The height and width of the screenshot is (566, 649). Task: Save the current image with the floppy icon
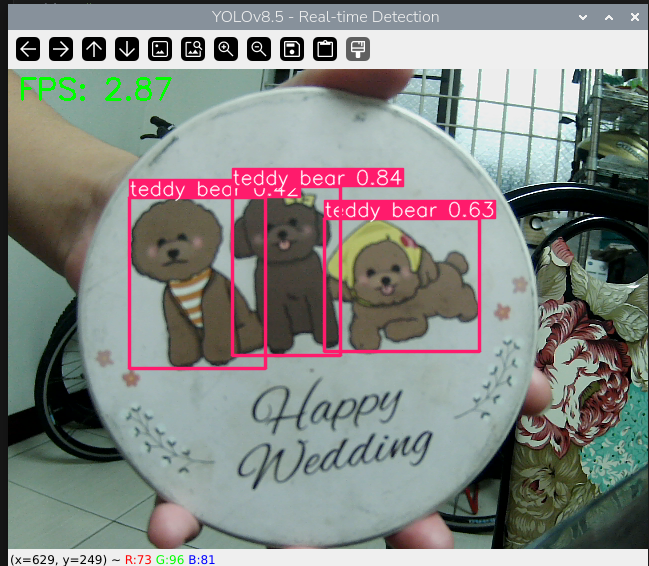292,49
